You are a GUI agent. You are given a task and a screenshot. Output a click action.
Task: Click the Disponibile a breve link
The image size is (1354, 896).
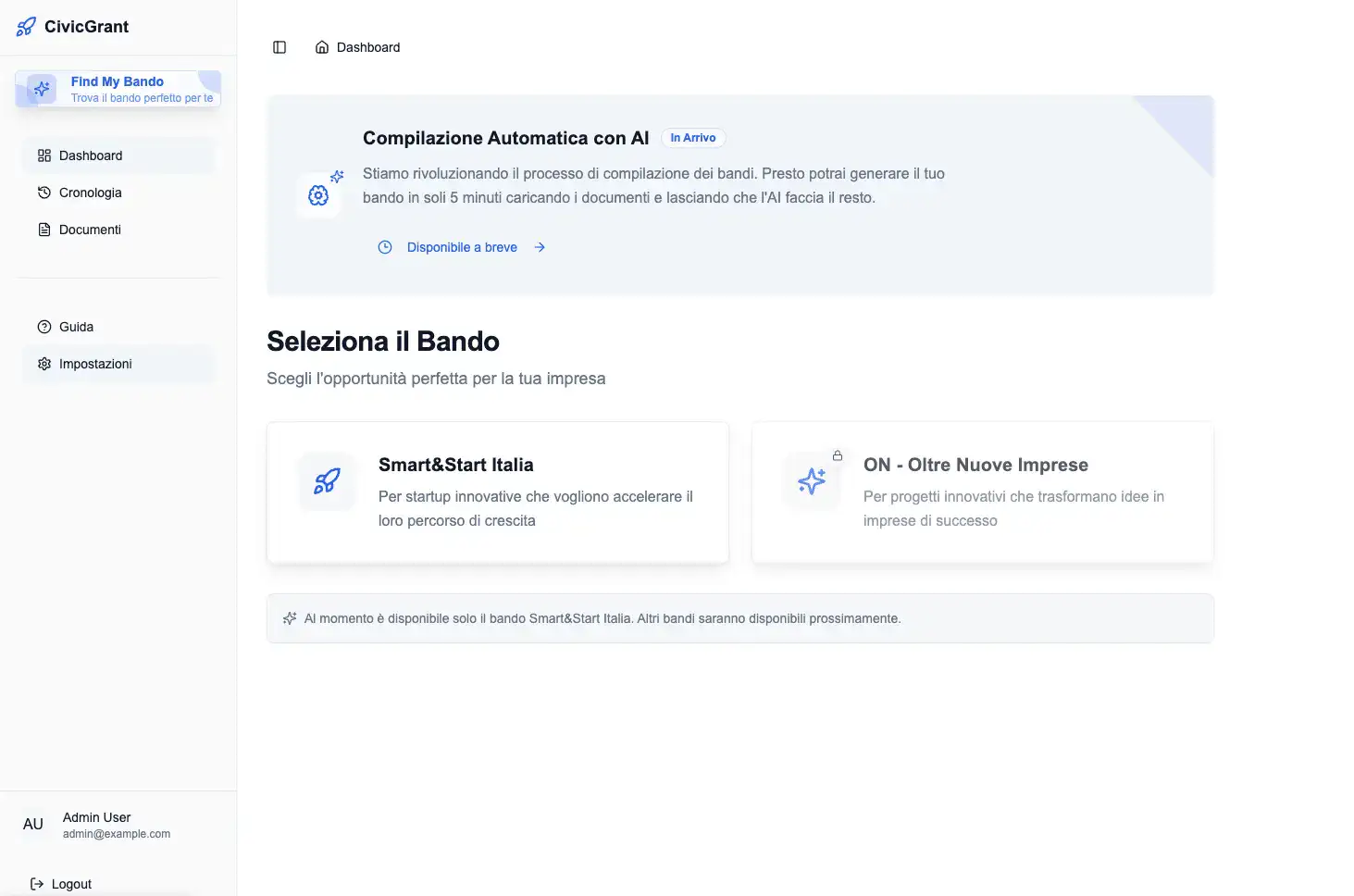(x=462, y=247)
